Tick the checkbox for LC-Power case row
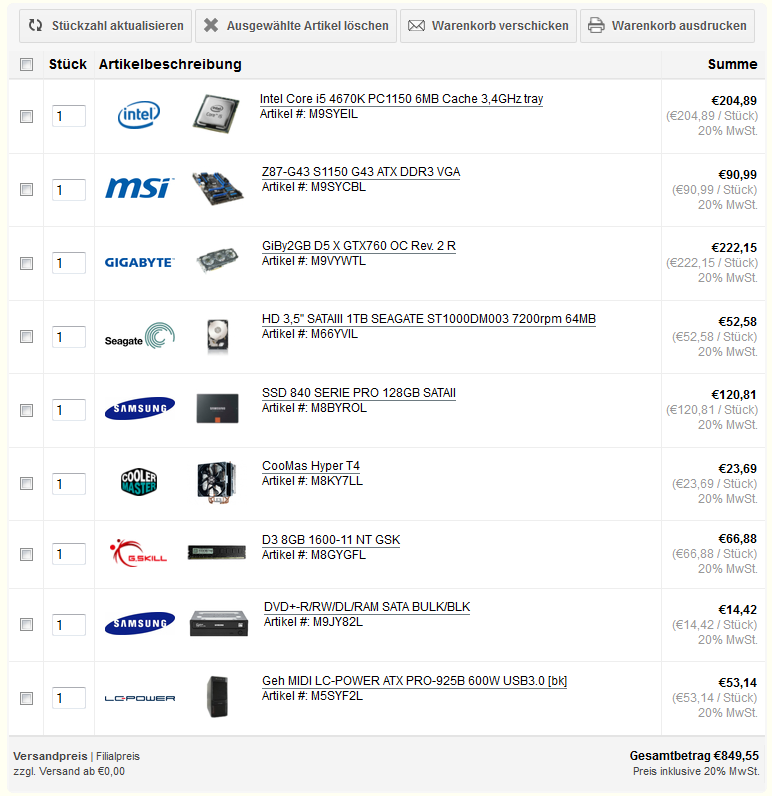The width and height of the screenshot is (772, 796). [27, 698]
